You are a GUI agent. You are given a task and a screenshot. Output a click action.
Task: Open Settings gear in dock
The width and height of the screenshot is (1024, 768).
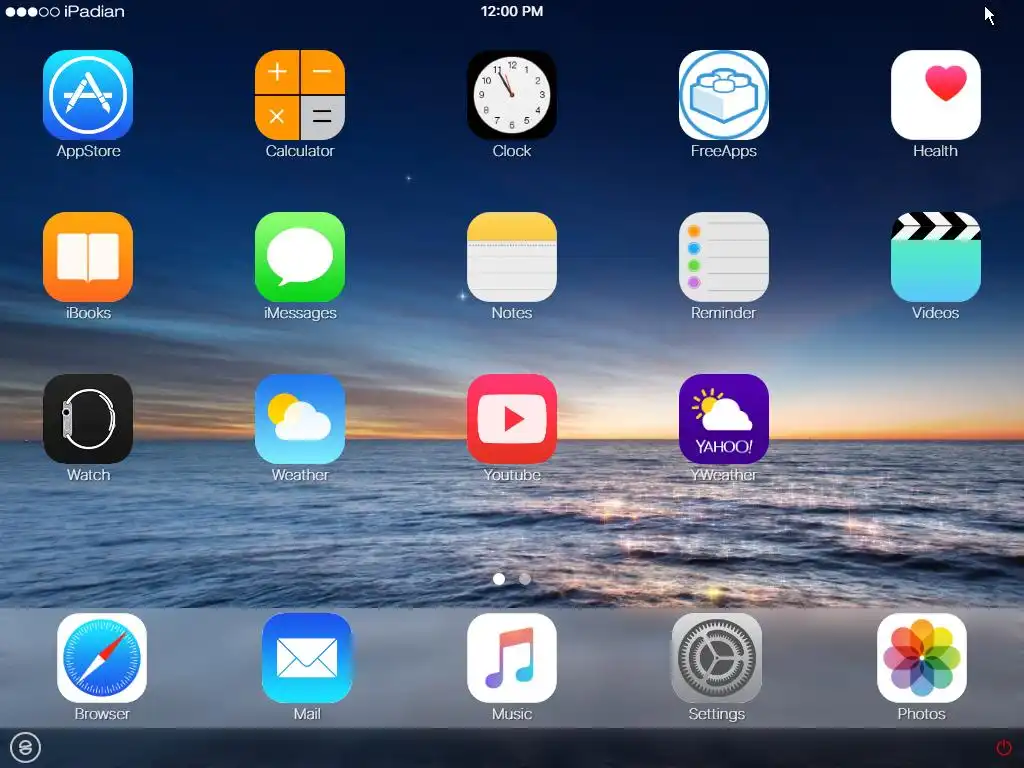tap(716, 658)
